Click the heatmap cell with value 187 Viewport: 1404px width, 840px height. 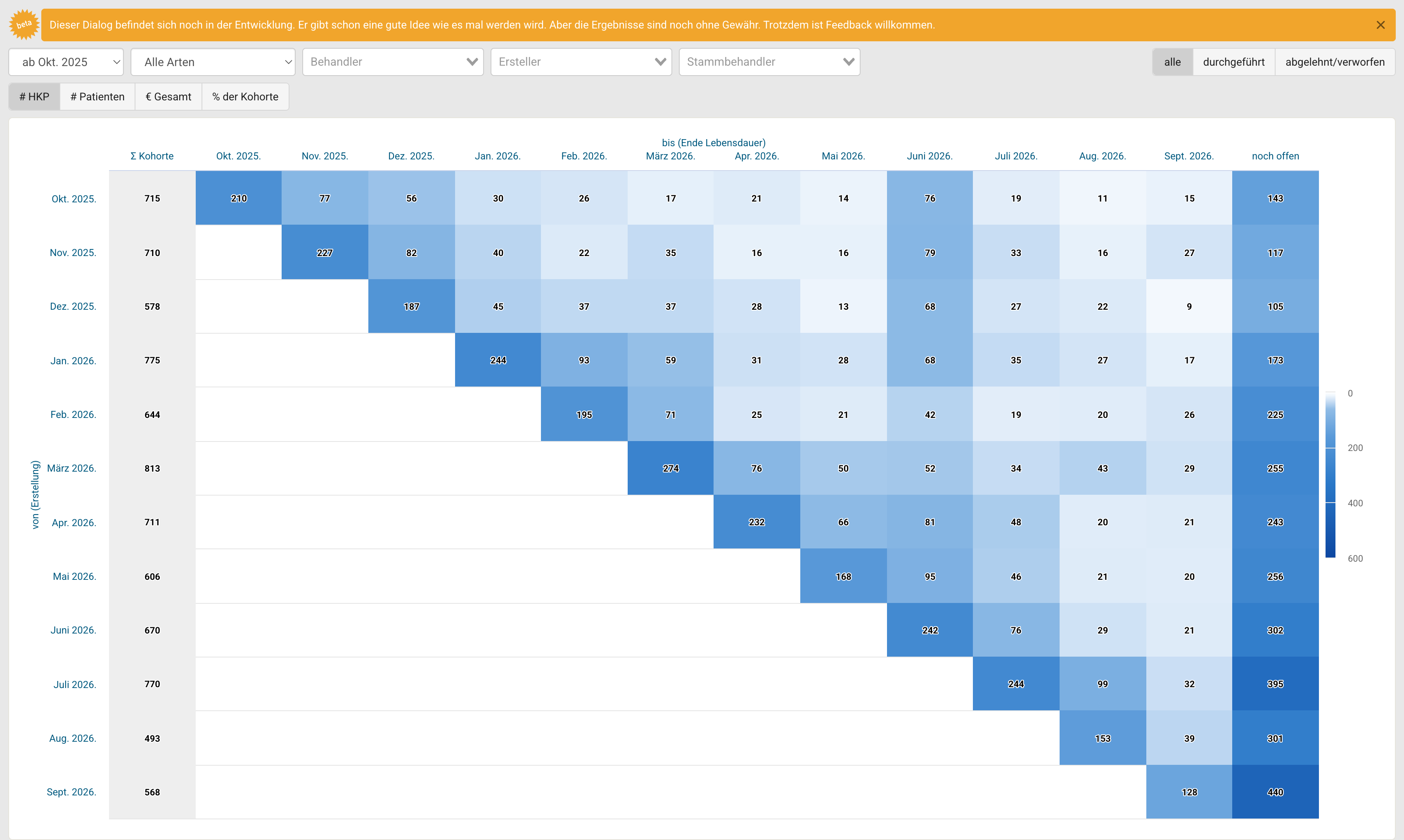coord(411,306)
